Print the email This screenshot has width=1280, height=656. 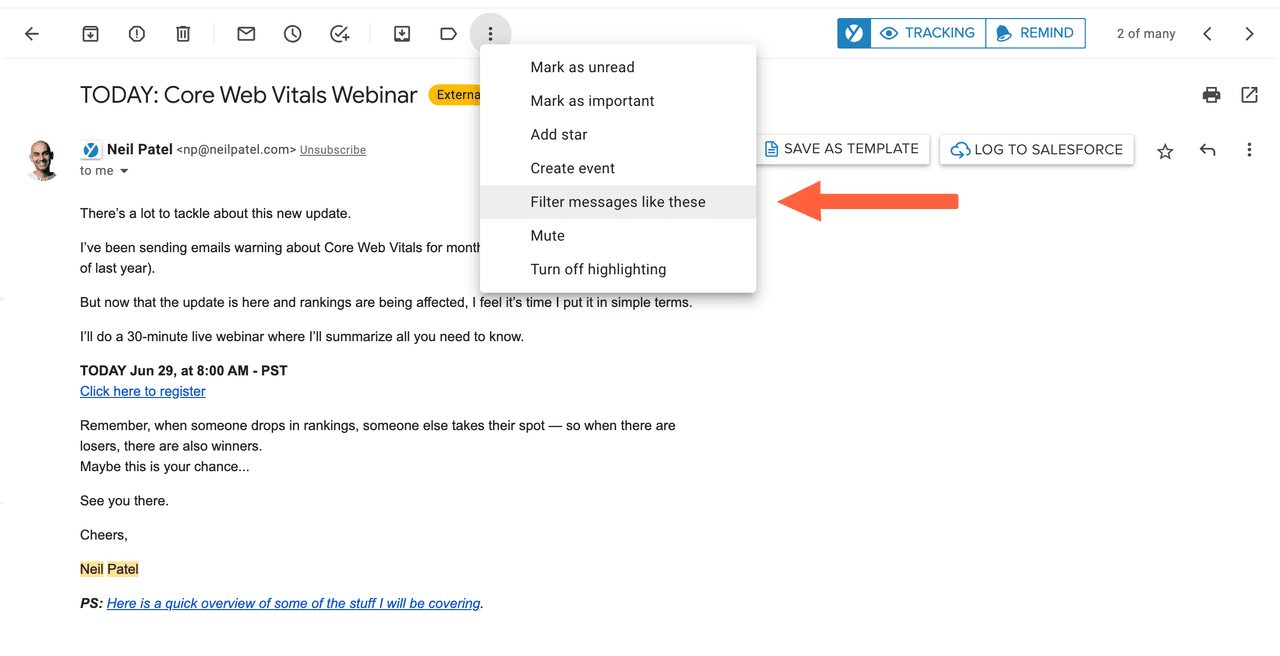(1211, 94)
